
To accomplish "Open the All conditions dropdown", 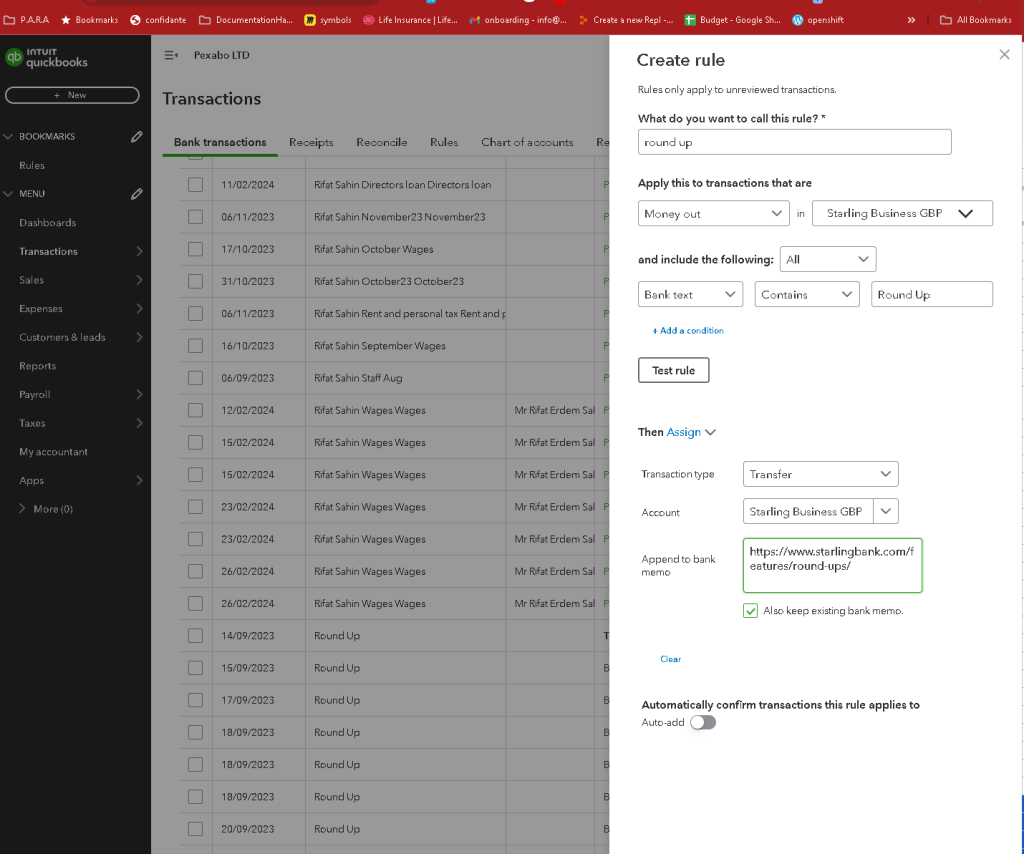I will click(827, 260).
